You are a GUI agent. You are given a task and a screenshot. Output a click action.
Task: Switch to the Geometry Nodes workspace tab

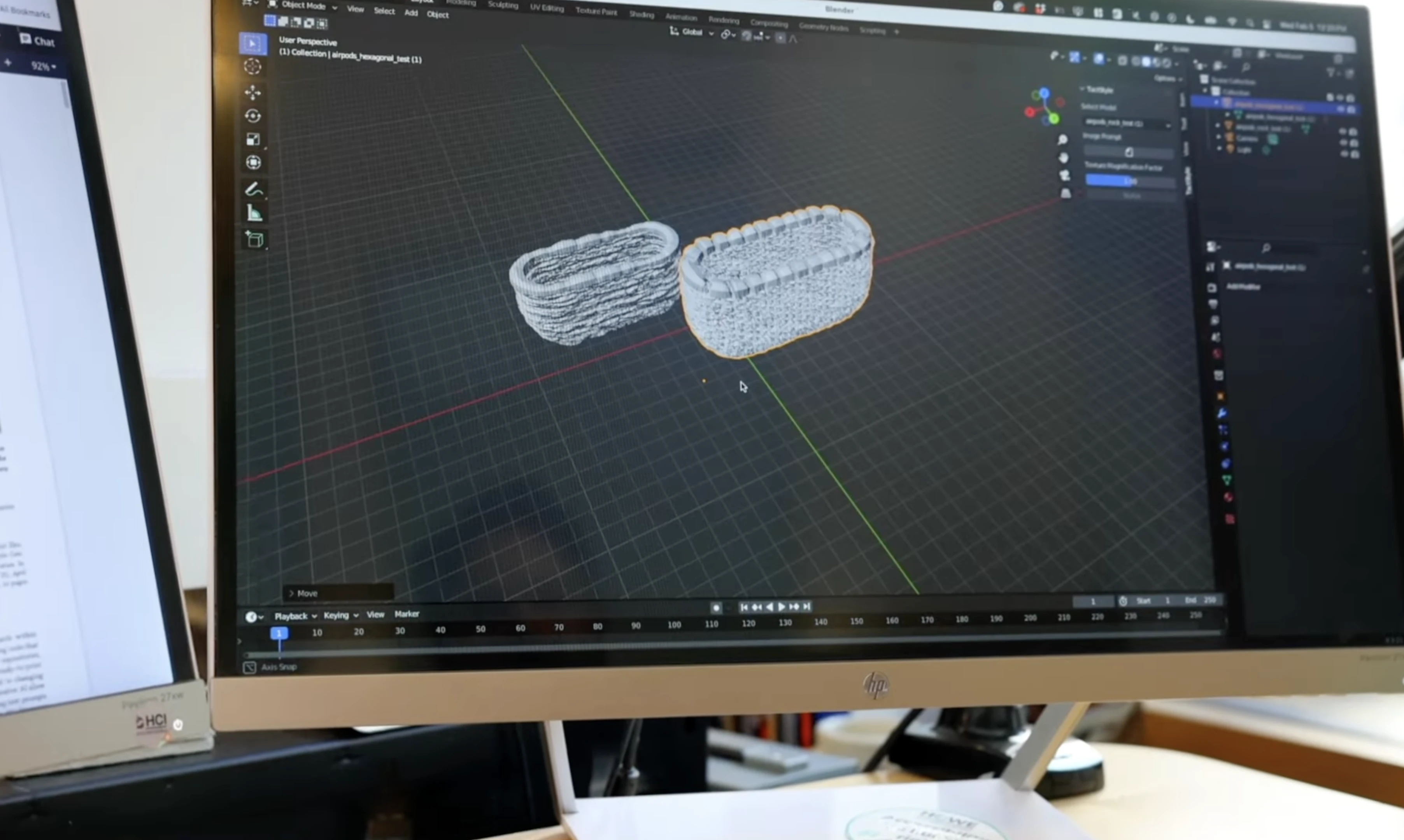click(x=823, y=26)
